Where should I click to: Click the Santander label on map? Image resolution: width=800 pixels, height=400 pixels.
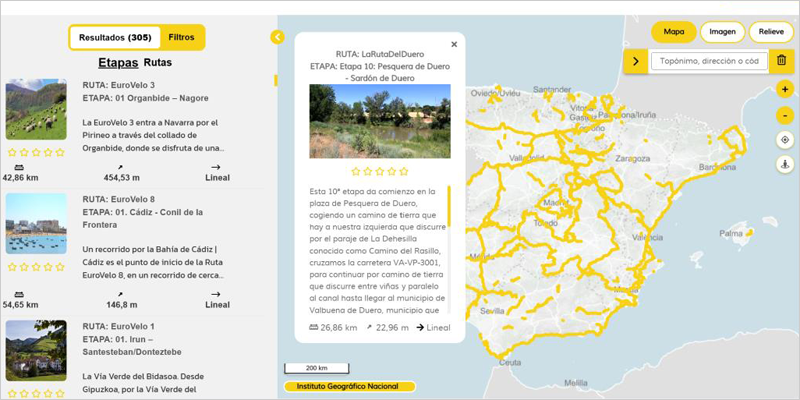pyautogui.click(x=552, y=89)
